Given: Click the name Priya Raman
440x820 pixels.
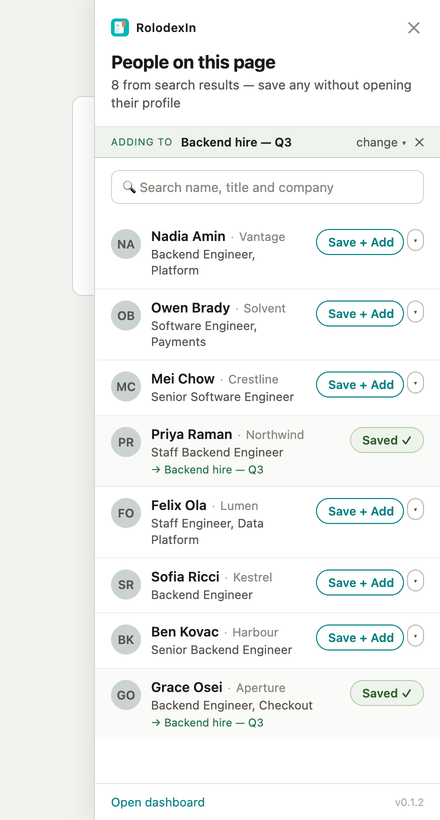Looking at the screenshot, I should click(x=191, y=434).
